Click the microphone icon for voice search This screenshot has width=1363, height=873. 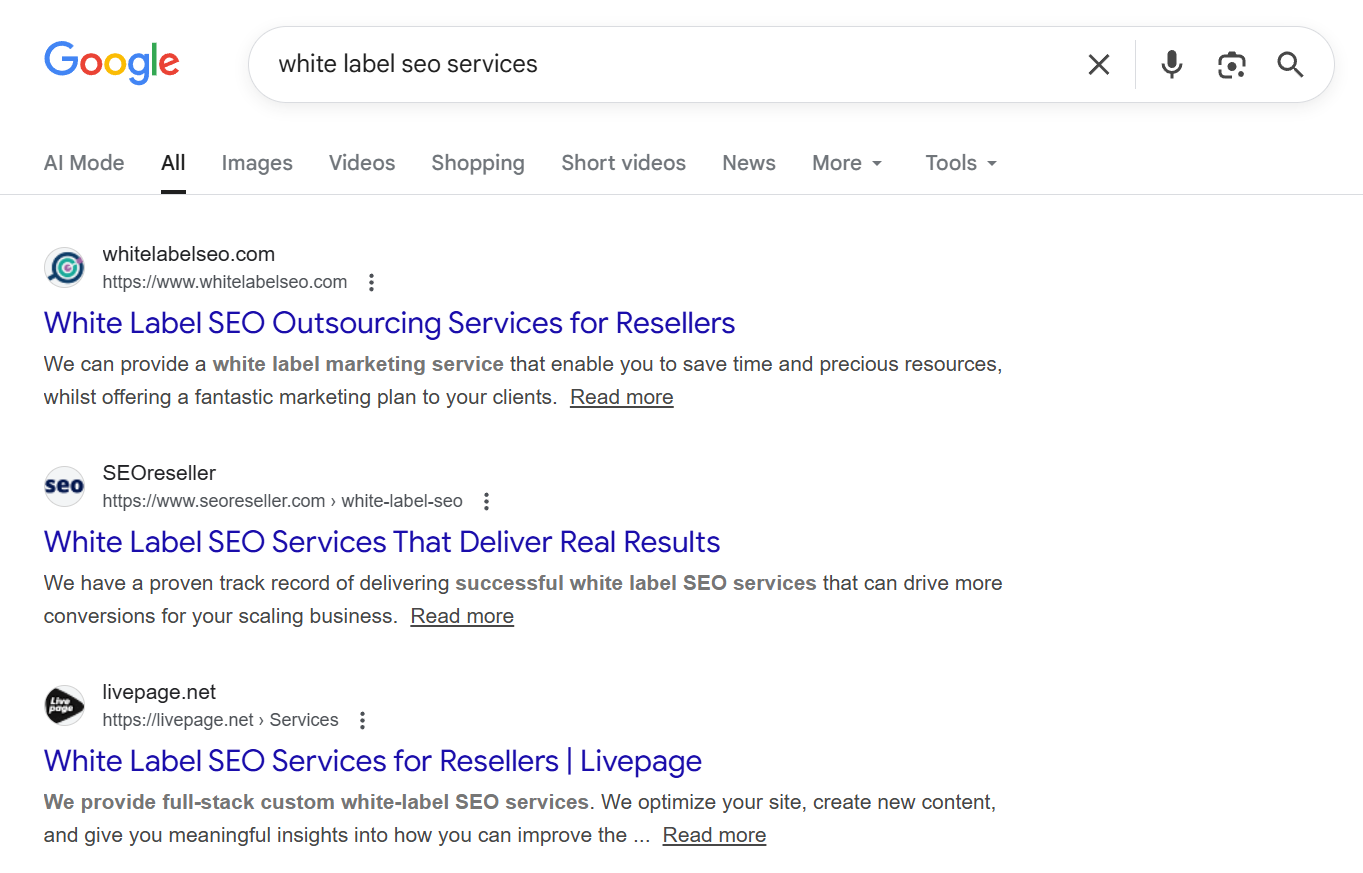click(1170, 63)
